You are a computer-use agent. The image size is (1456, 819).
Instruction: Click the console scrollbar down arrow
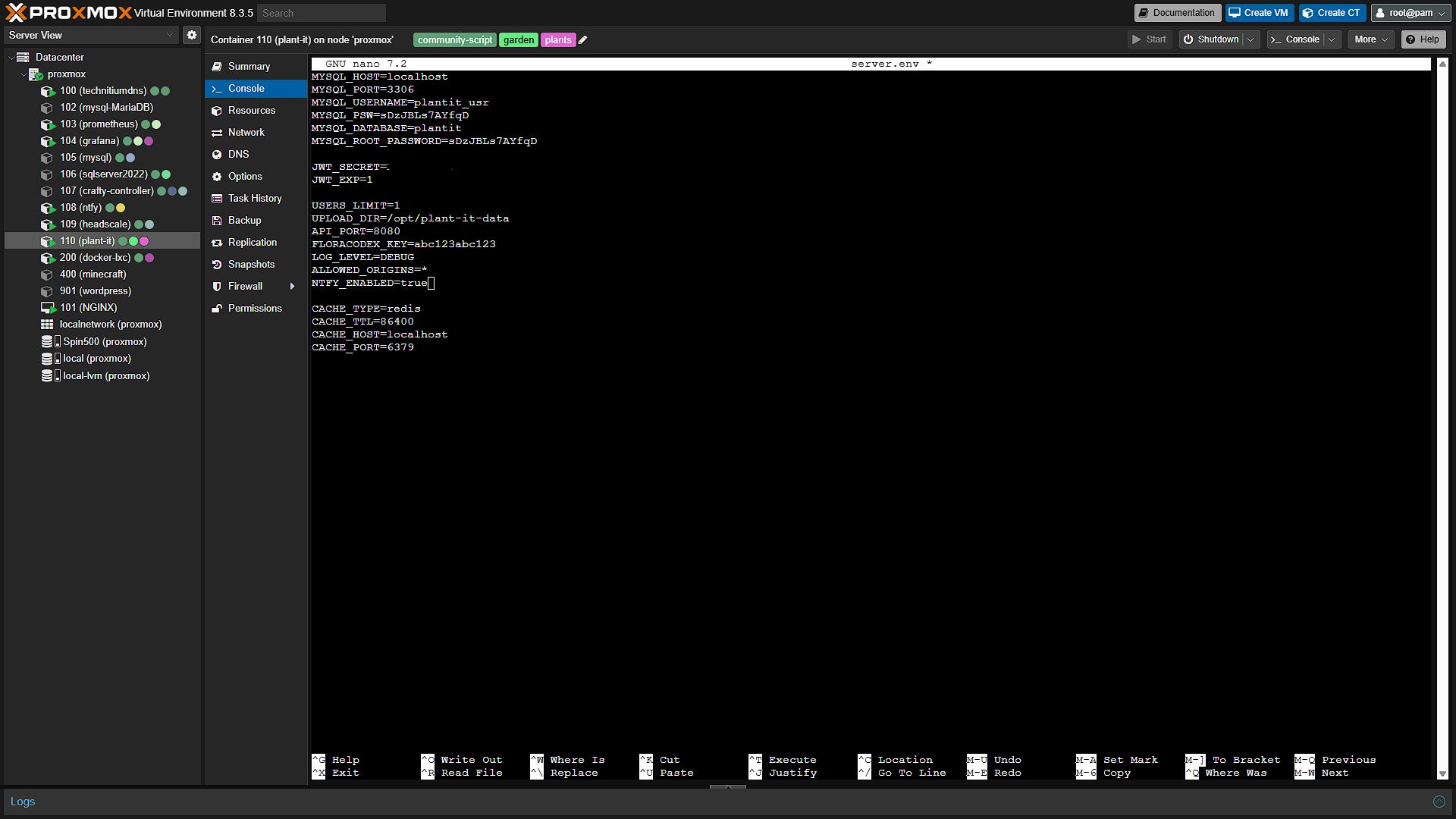click(1442, 774)
